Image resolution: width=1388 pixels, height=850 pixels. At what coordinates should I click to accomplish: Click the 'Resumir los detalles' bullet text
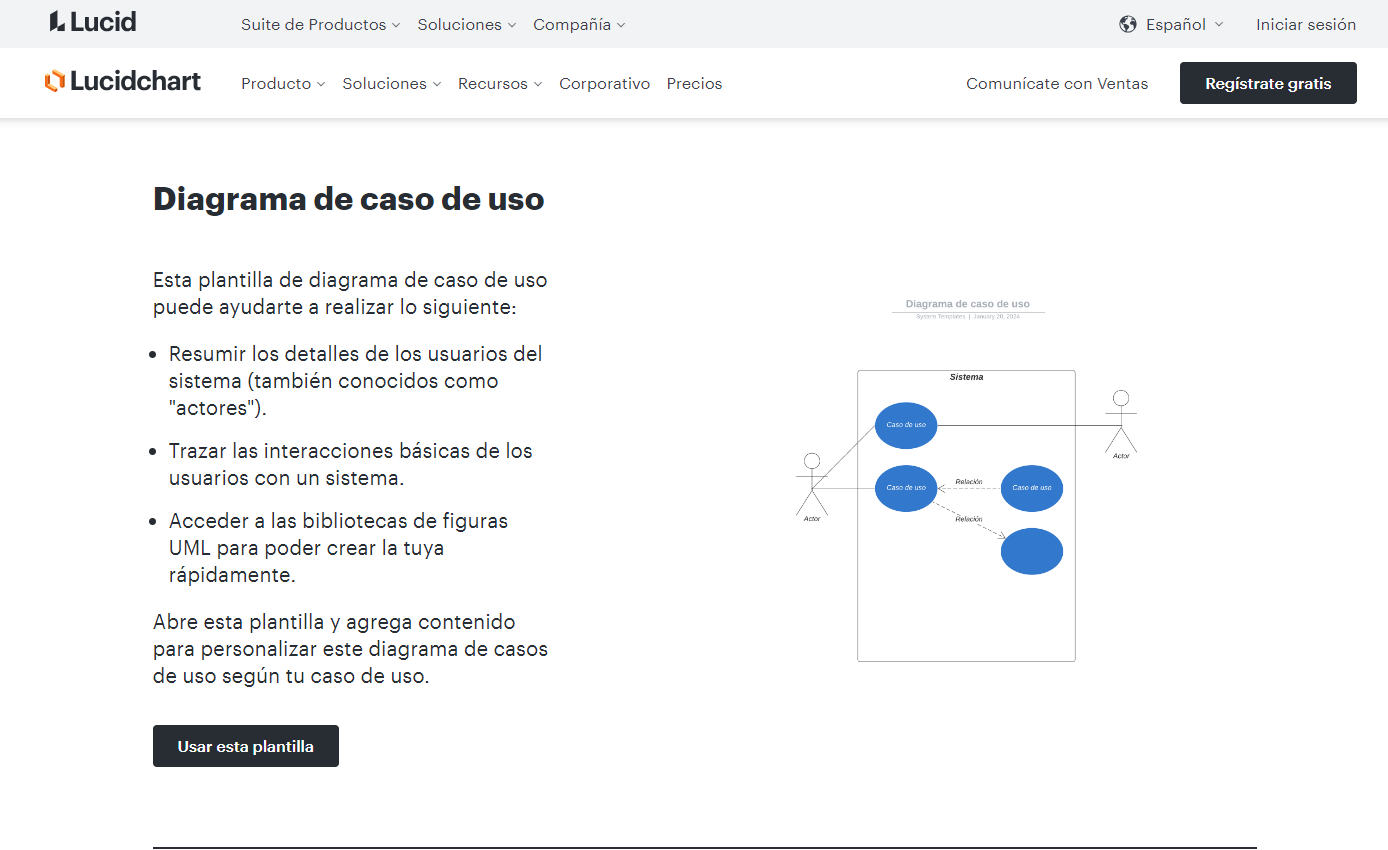356,381
